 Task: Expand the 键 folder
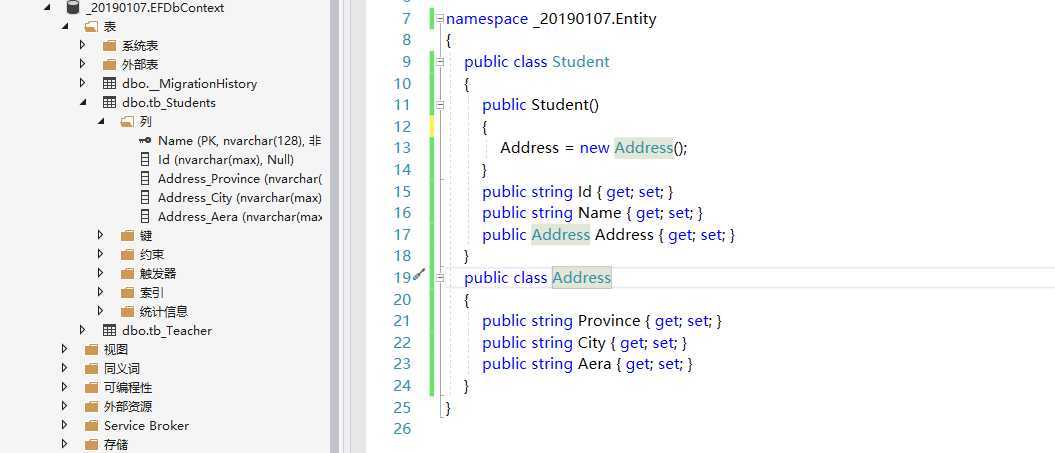[101, 235]
